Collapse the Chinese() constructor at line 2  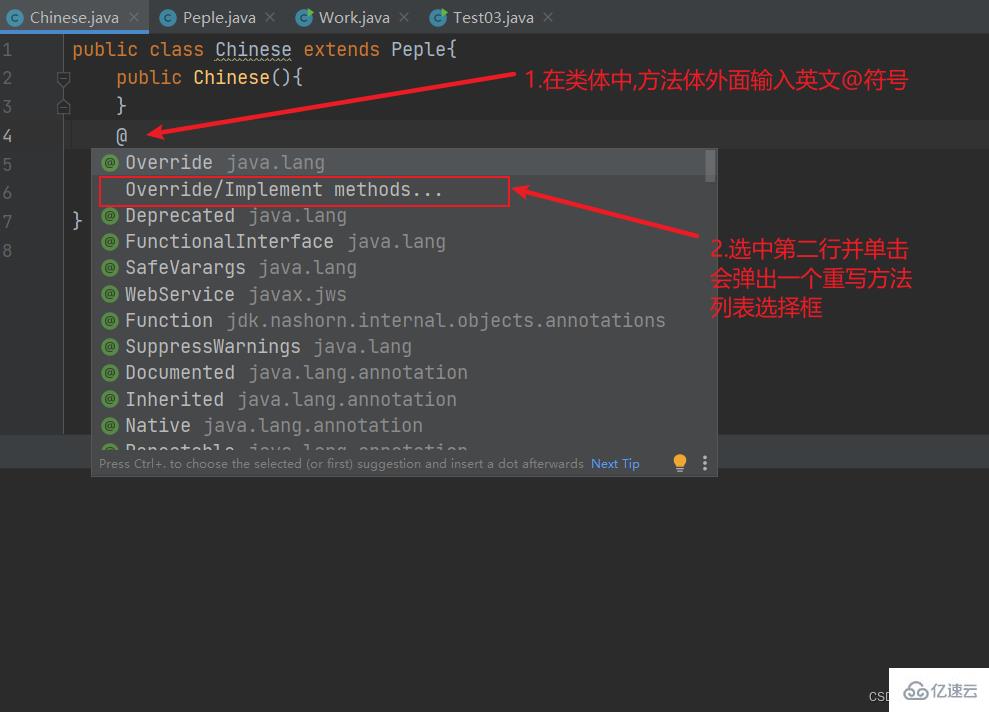tap(63, 79)
